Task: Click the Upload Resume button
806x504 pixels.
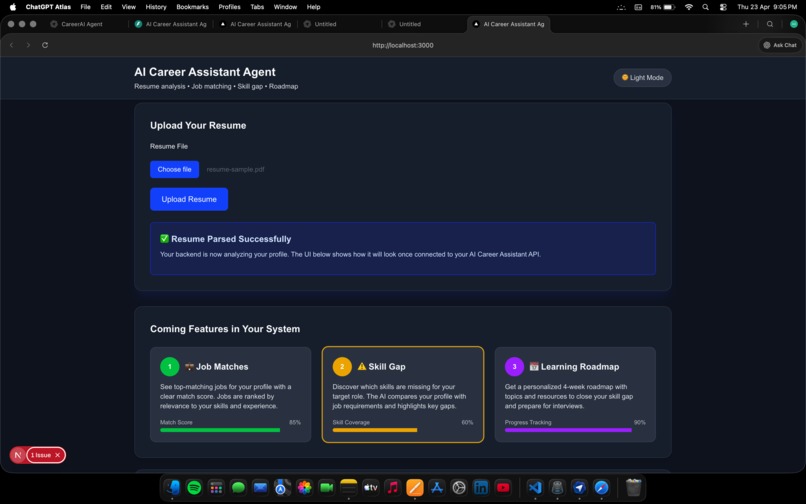Action: [189, 199]
